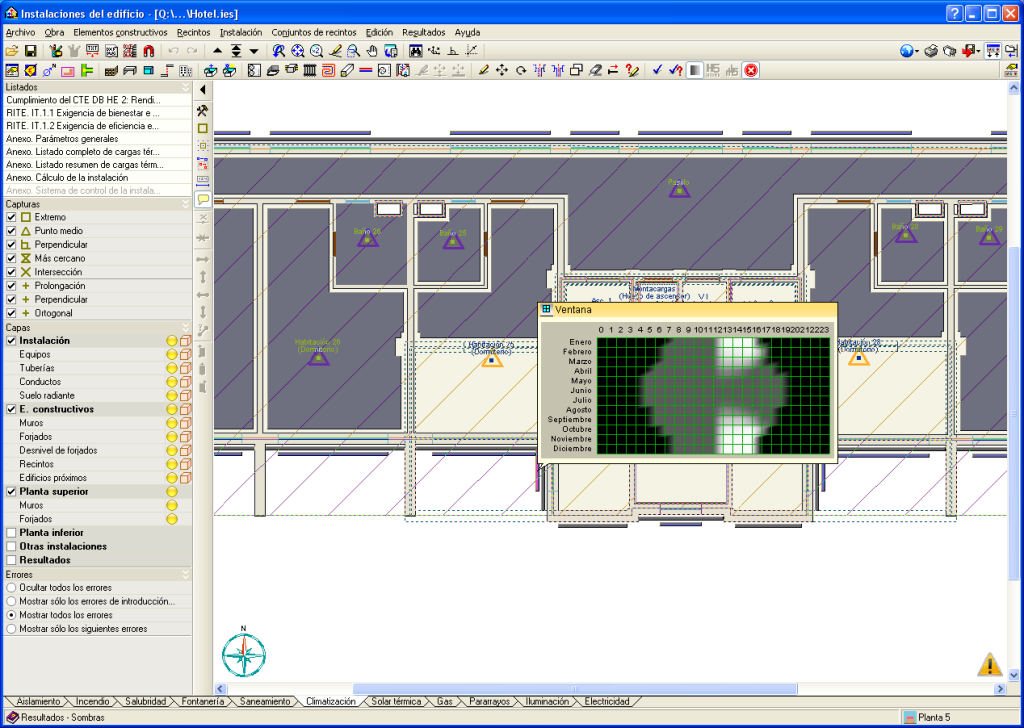Click the open file folder icon
The height and width of the screenshot is (728, 1024).
point(12,51)
